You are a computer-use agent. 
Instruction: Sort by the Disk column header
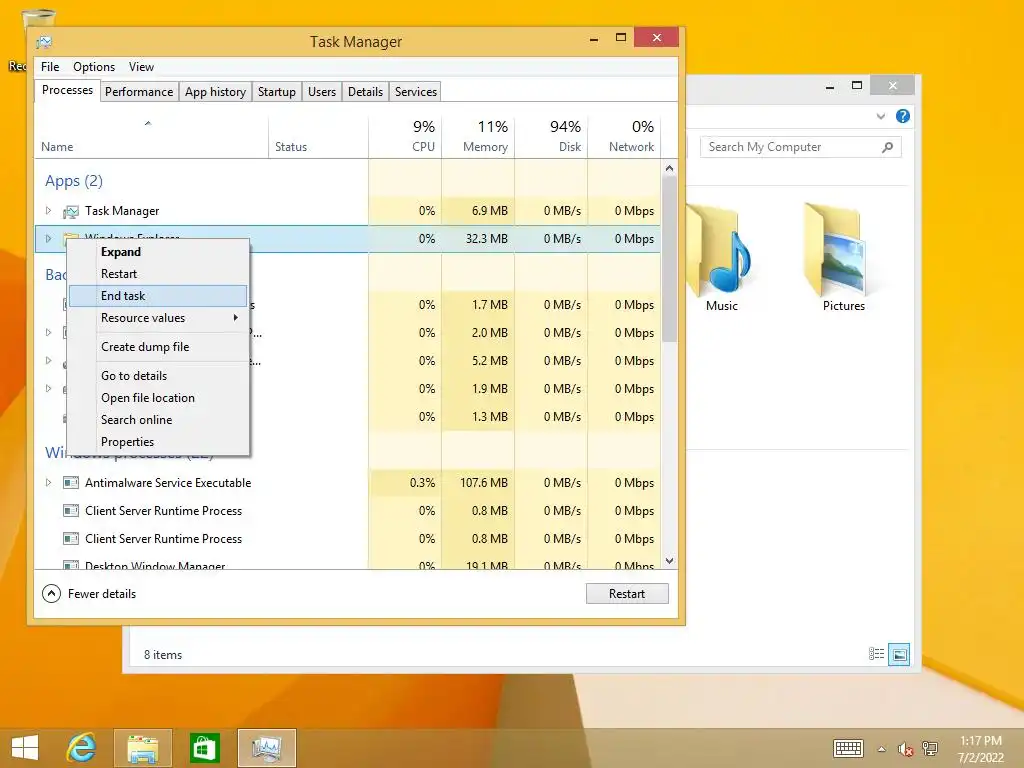[551, 138]
